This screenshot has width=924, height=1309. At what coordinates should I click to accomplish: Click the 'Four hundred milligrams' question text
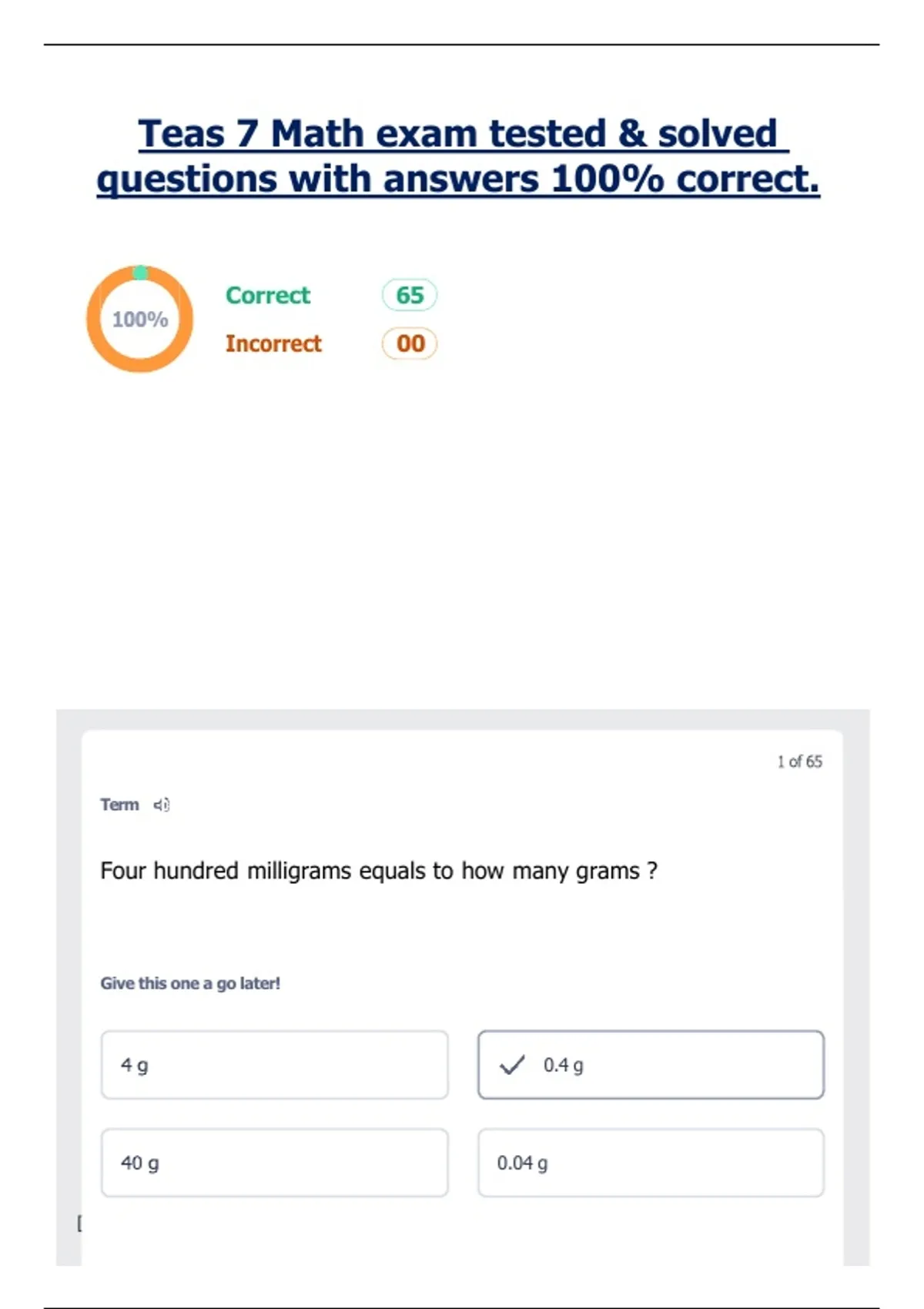[379, 871]
